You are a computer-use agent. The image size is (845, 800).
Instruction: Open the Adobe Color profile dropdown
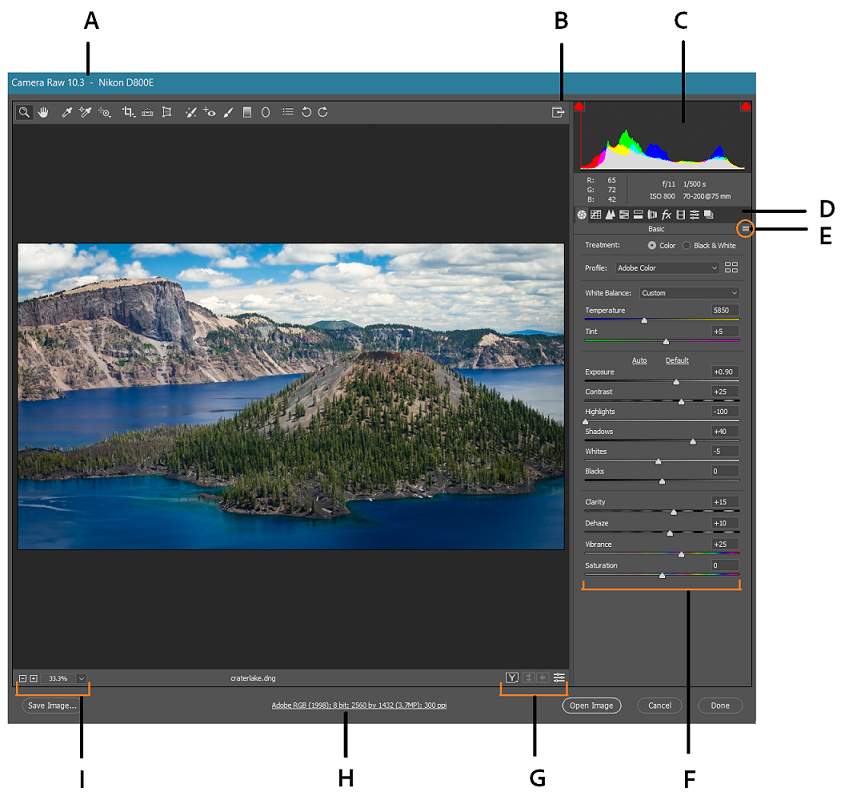[x=667, y=268]
